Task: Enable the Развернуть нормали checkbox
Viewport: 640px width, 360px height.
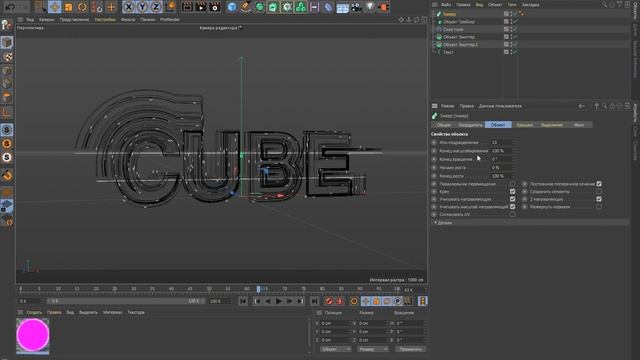Action: (x=599, y=207)
